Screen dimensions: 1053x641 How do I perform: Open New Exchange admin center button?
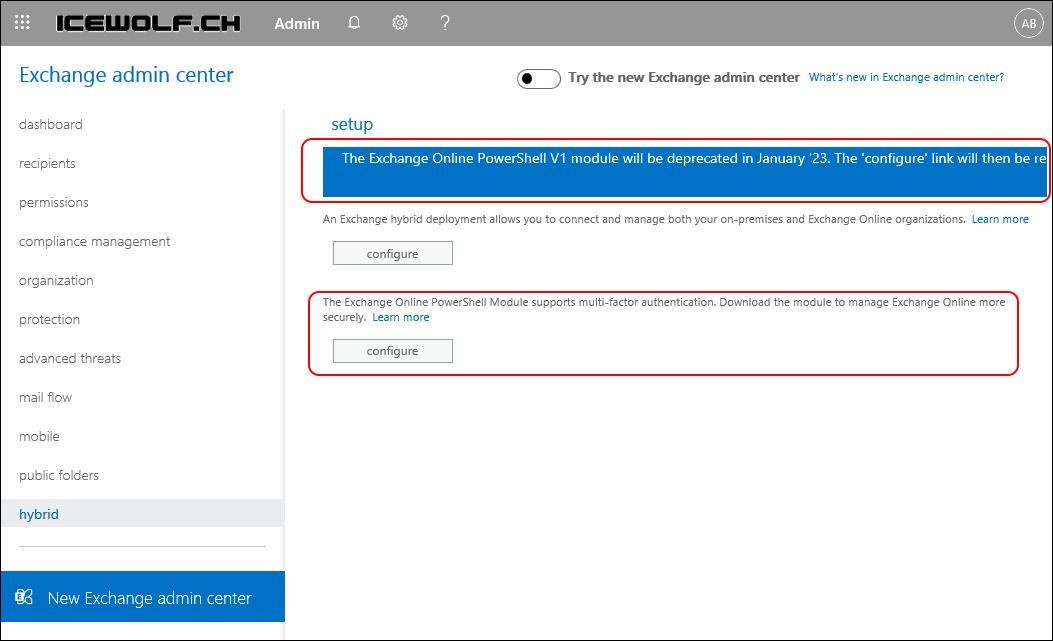pyautogui.click(x=142, y=597)
